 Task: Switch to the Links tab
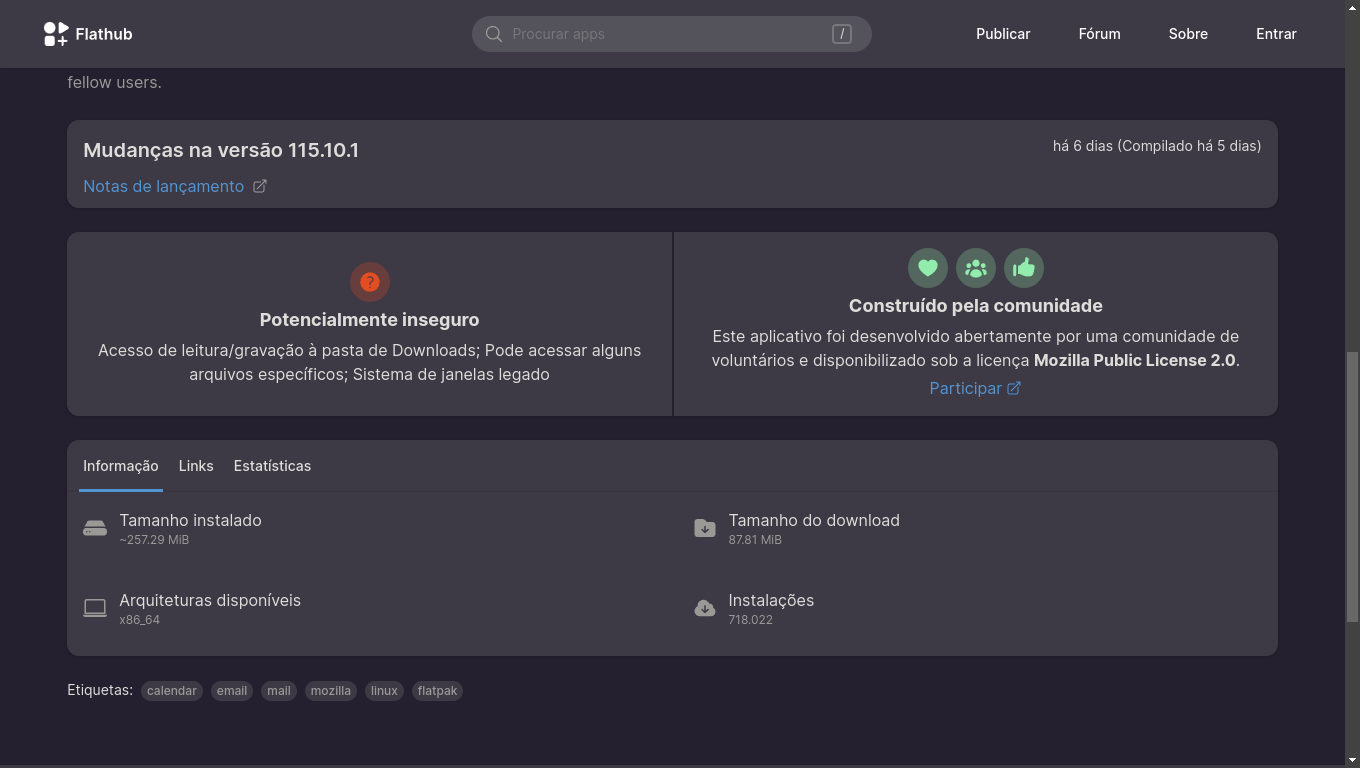click(196, 465)
